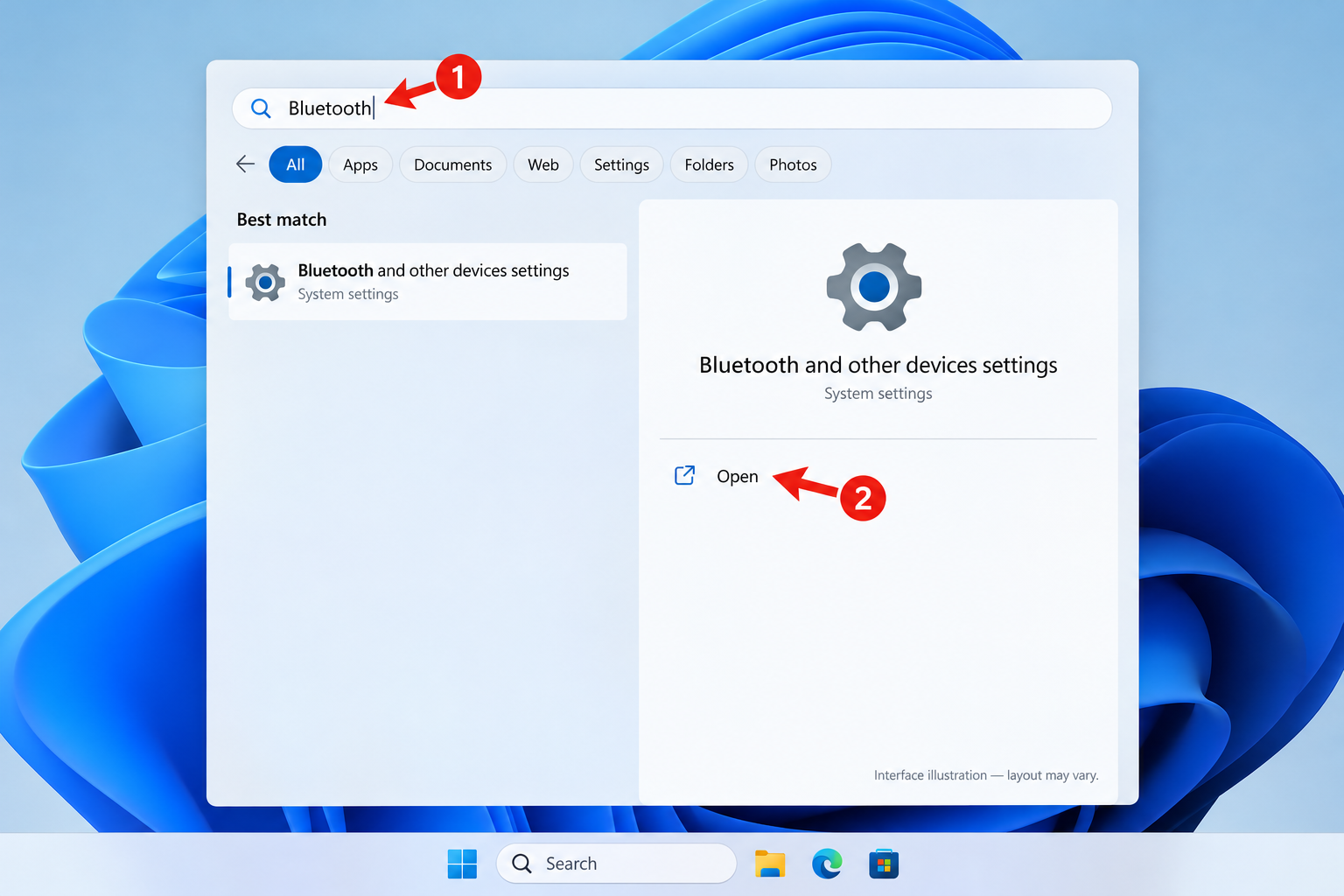Select Bluetooth and other devices settings result

click(x=428, y=282)
